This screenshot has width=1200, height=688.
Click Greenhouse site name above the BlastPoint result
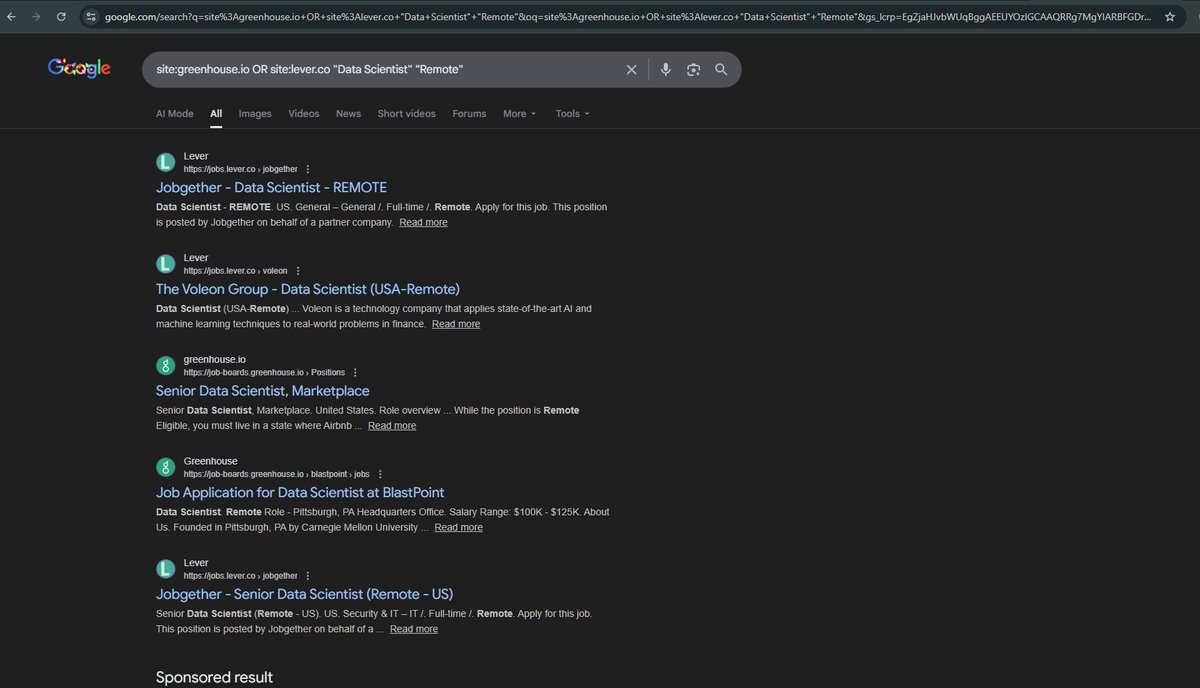coord(211,461)
